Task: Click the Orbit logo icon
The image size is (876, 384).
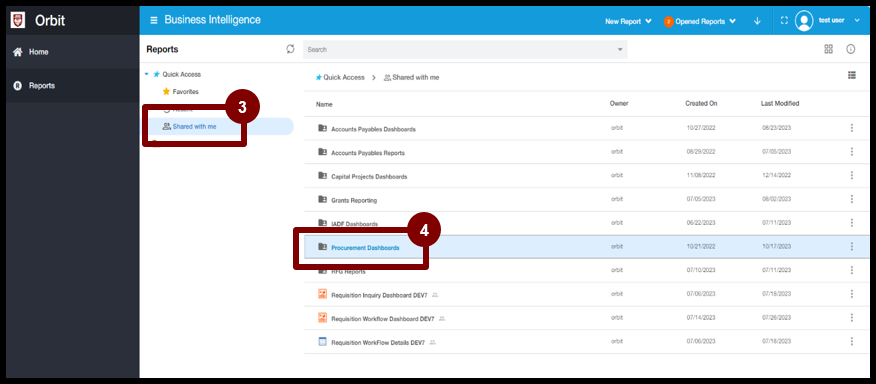Action: click(x=18, y=20)
